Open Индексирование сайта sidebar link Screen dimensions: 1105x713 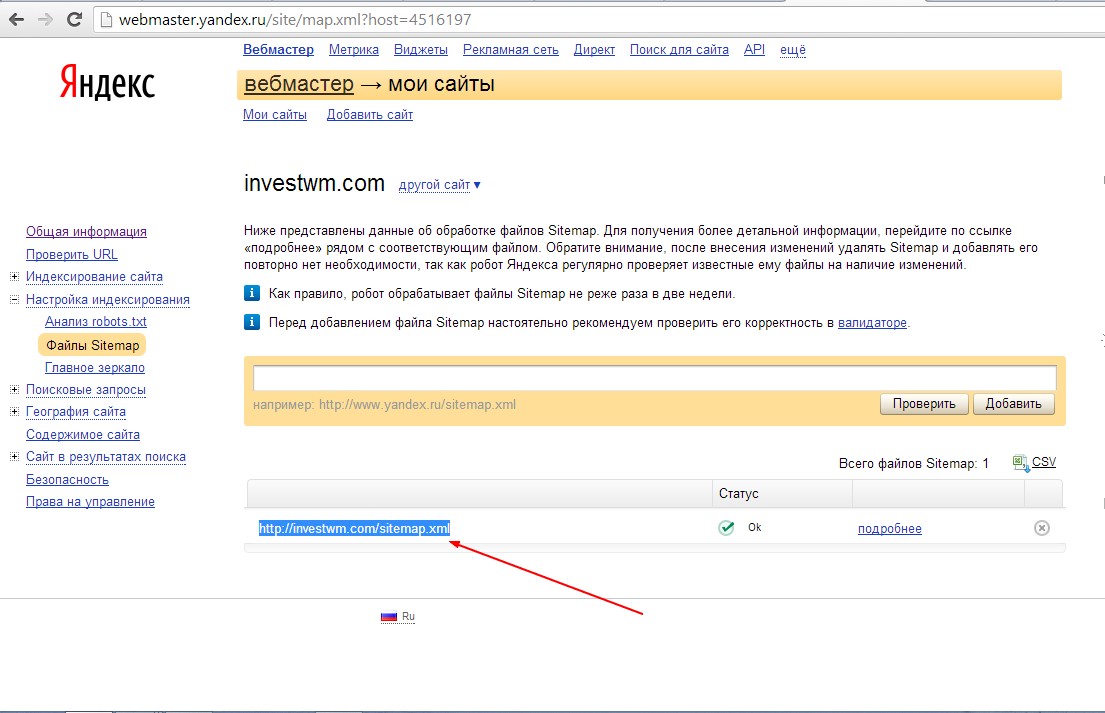pos(94,277)
